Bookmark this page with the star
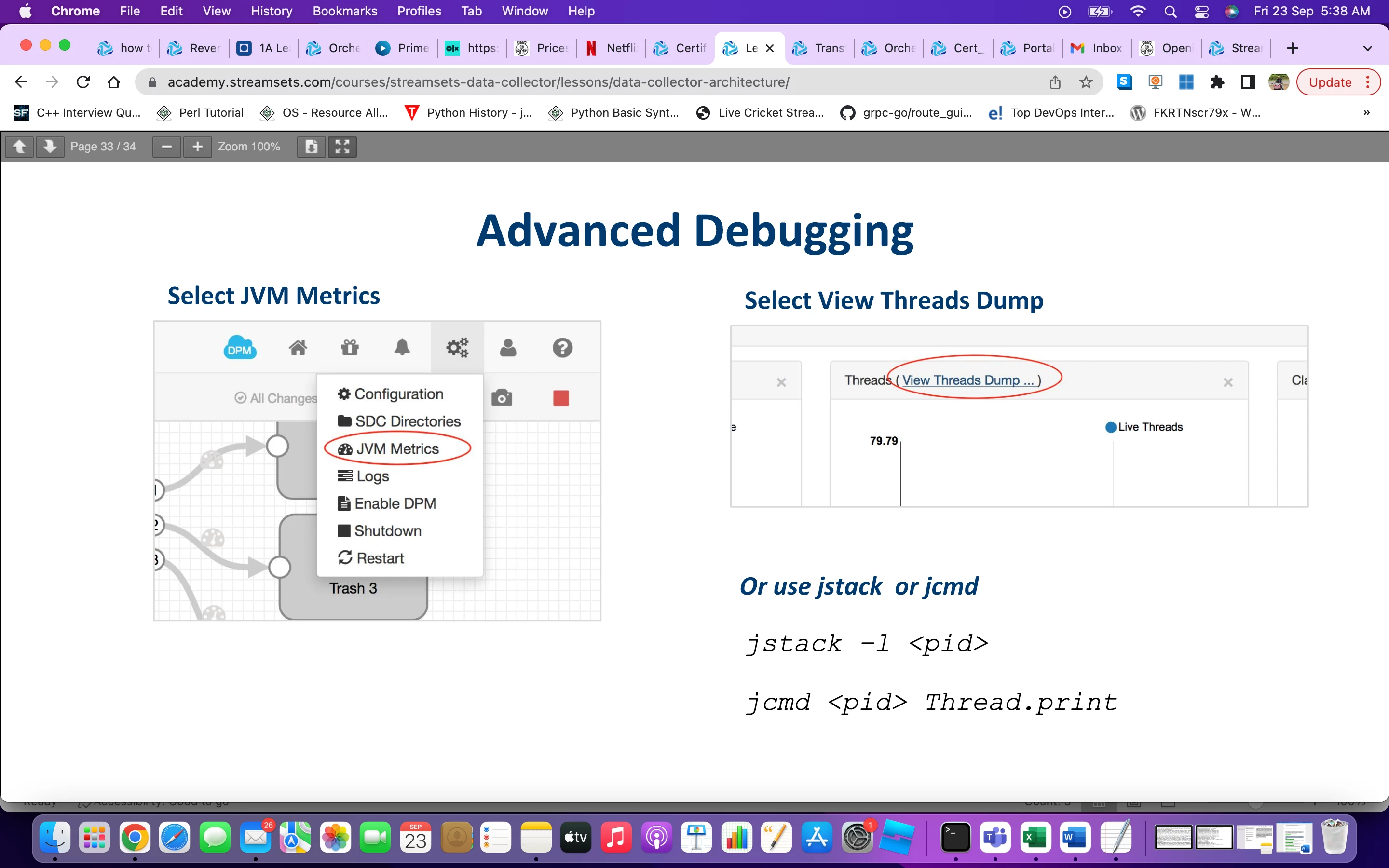Screen dimensions: 1389x868 pos(1085,81)
